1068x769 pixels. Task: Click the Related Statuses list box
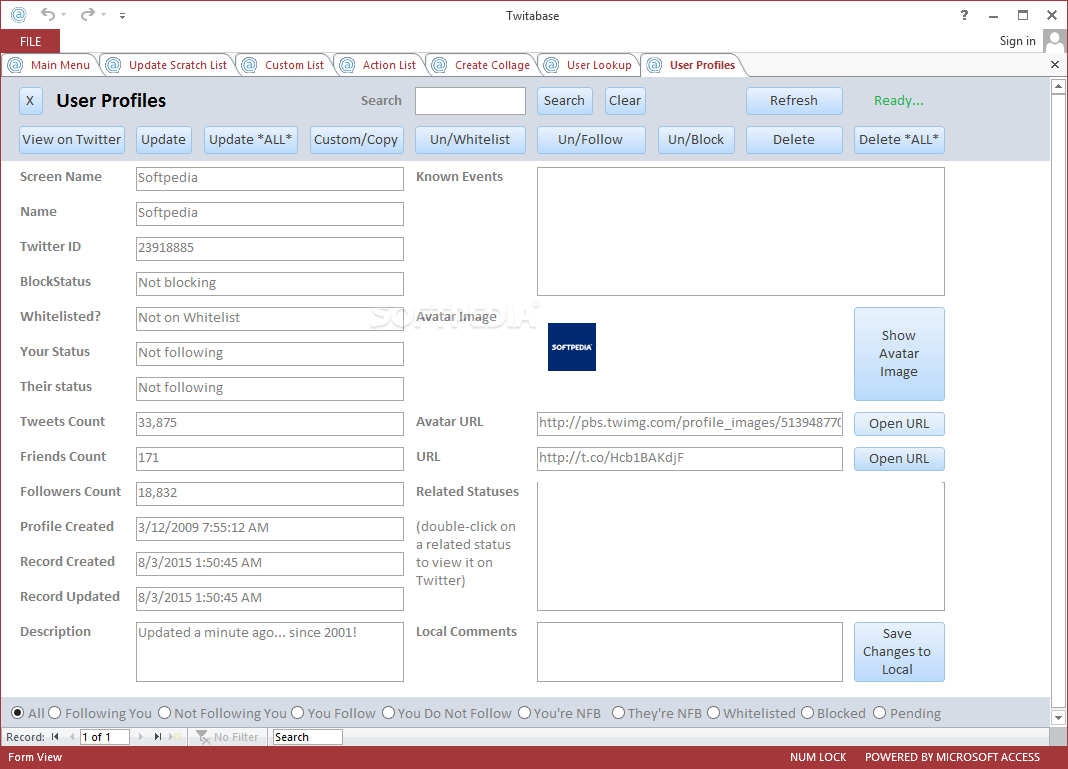click(740, 546)
